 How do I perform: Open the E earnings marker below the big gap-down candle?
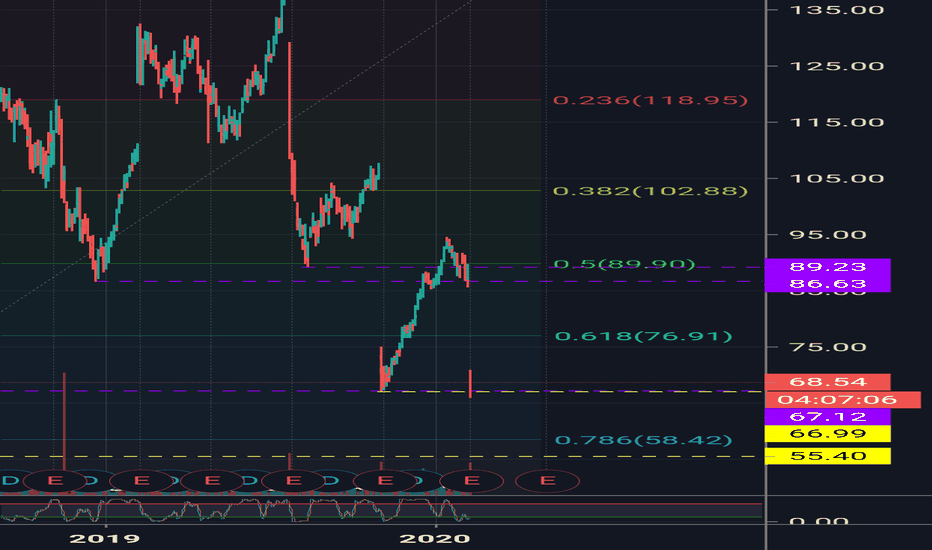tap(294, 480)
